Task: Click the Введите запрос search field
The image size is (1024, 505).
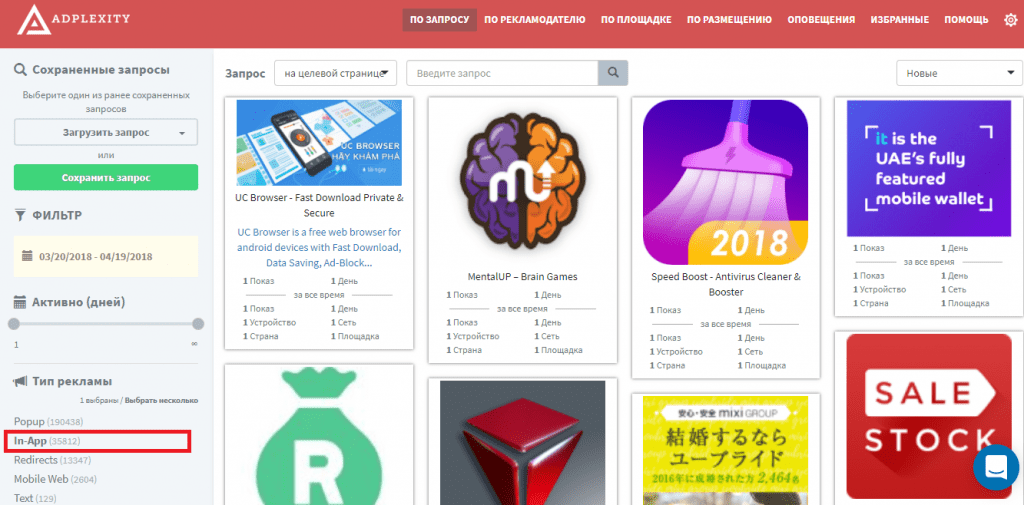Action: click(x=502, y=73)
